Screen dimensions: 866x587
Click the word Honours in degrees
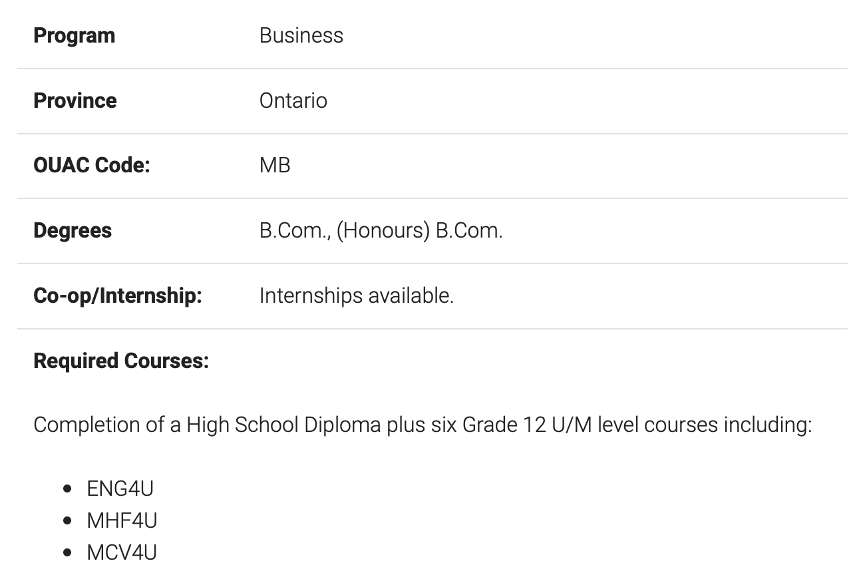tap(383, 231)
